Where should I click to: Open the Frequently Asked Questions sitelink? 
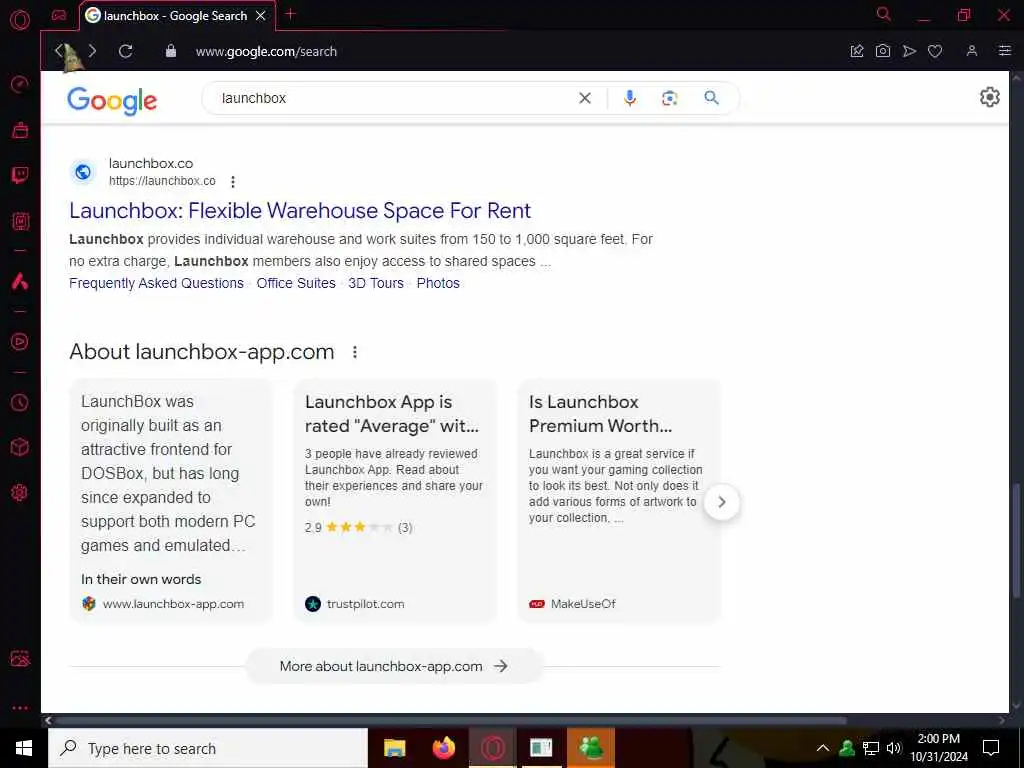(x=156, y=283)
